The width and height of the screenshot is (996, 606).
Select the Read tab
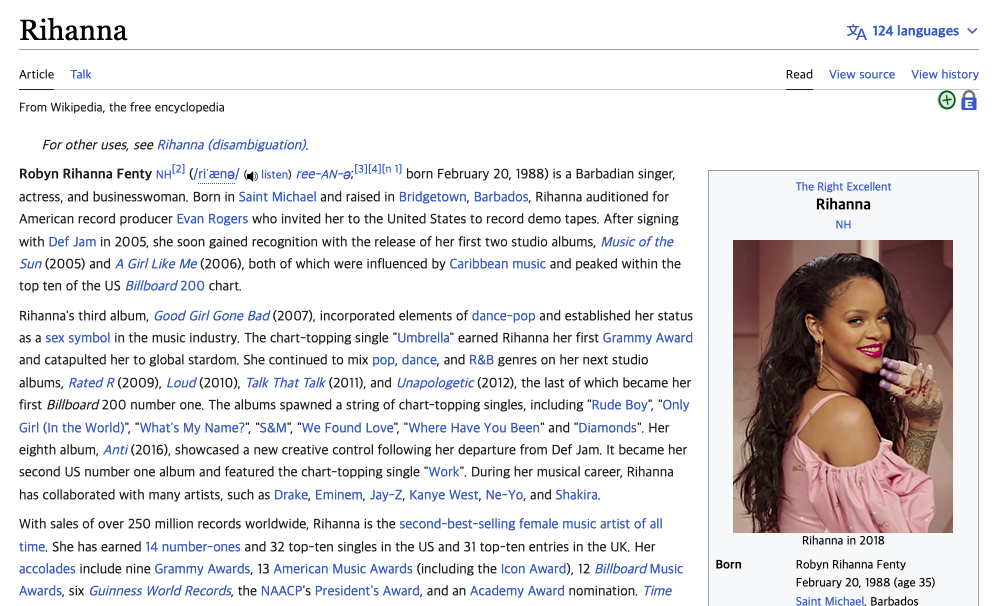coord(799,74)
